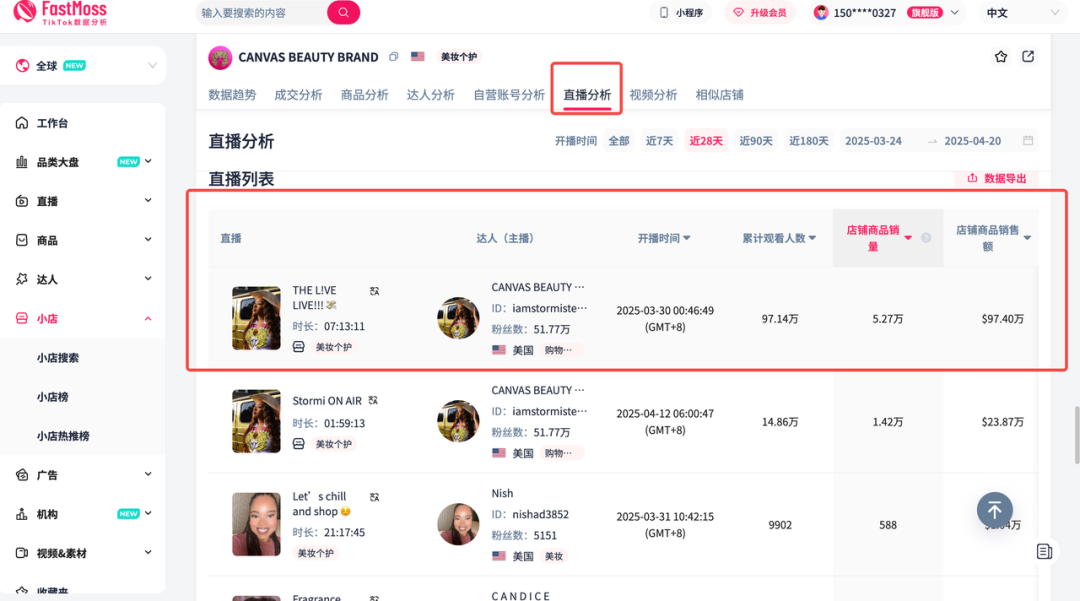Click the 数据导出 export icon
The image size is (1080, 601).
[x=971, y=178]
